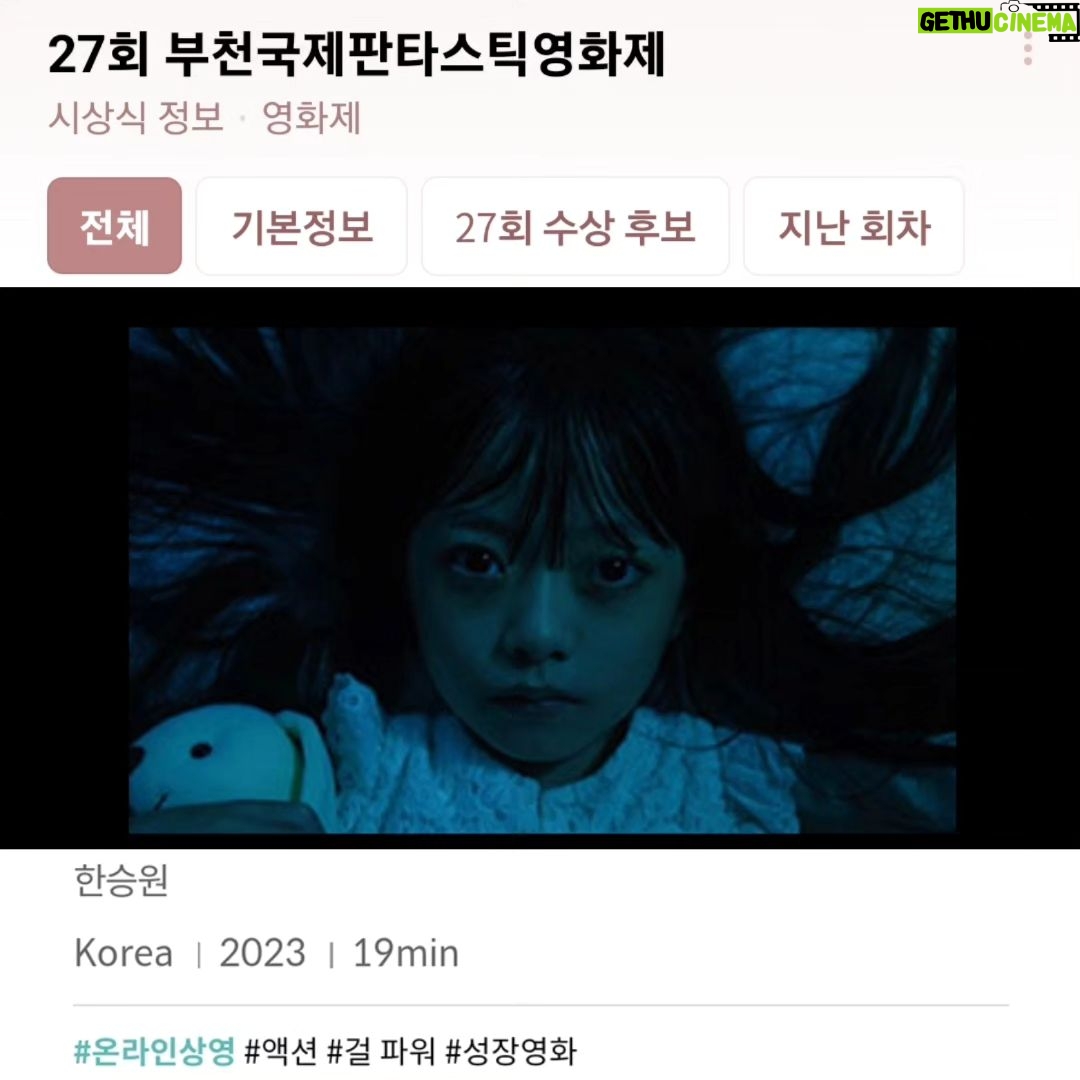The image size is (1080, 1080).
Task: Click director name 한승원
Action: click(121, 880)
